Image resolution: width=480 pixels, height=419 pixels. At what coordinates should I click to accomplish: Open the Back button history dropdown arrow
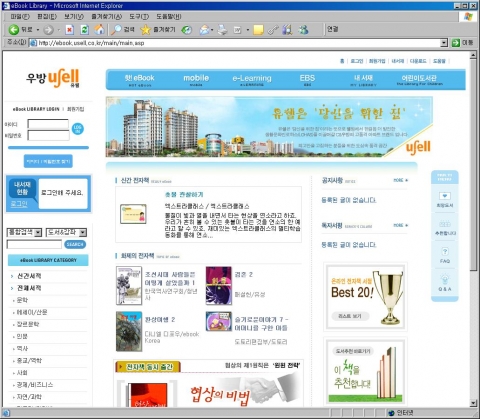(38, 30)
